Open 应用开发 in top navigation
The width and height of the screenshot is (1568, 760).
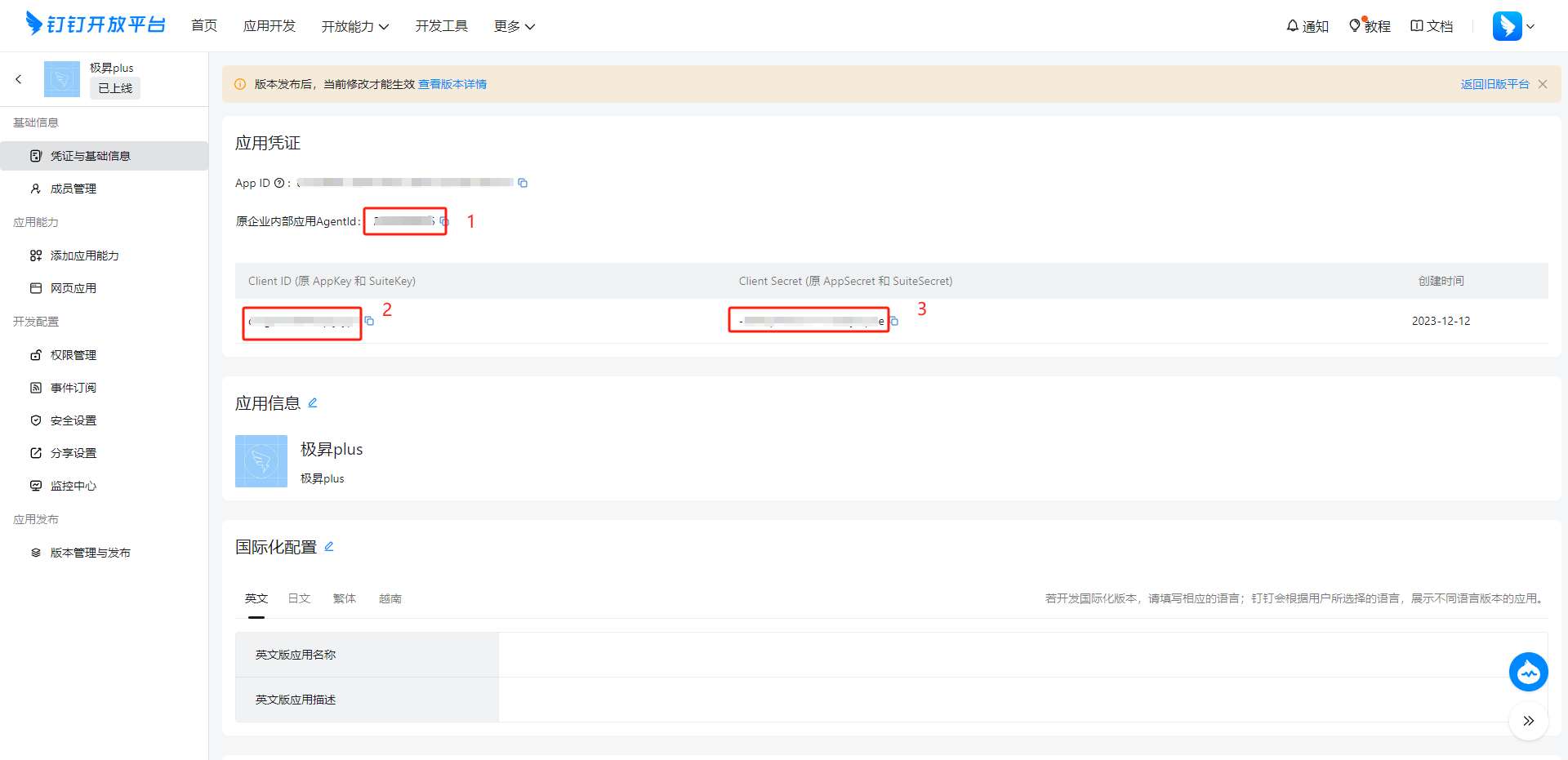point(269,26)
